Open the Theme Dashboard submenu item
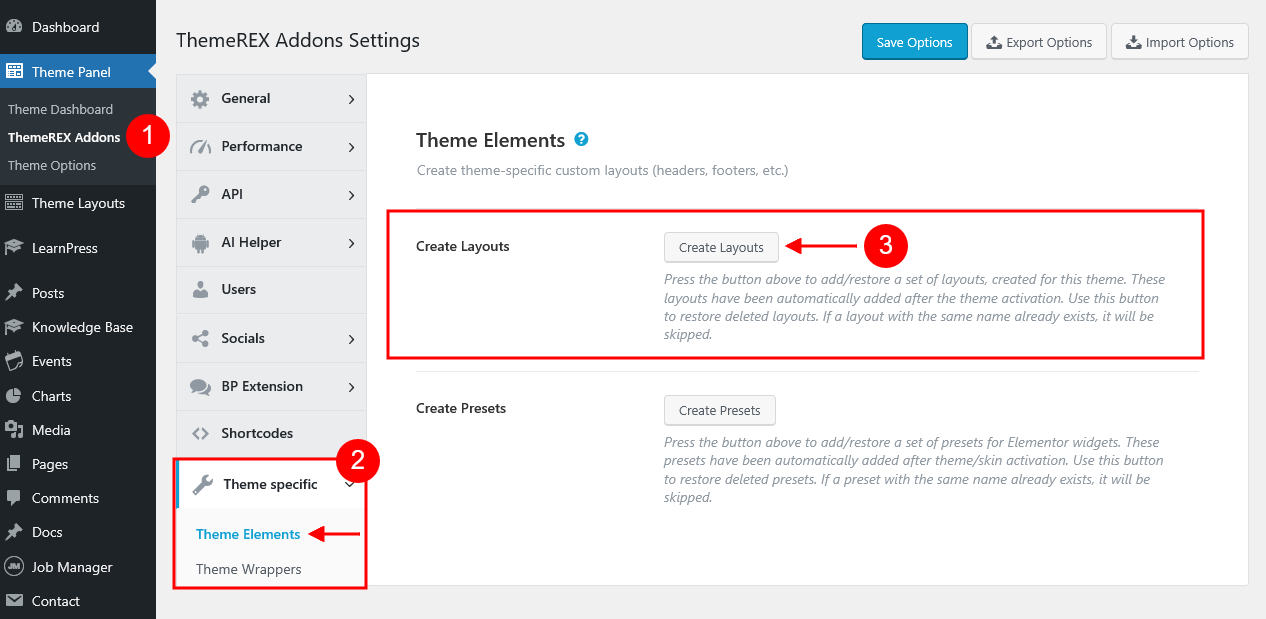1266x619 pixels. click(x=60, y=109)
